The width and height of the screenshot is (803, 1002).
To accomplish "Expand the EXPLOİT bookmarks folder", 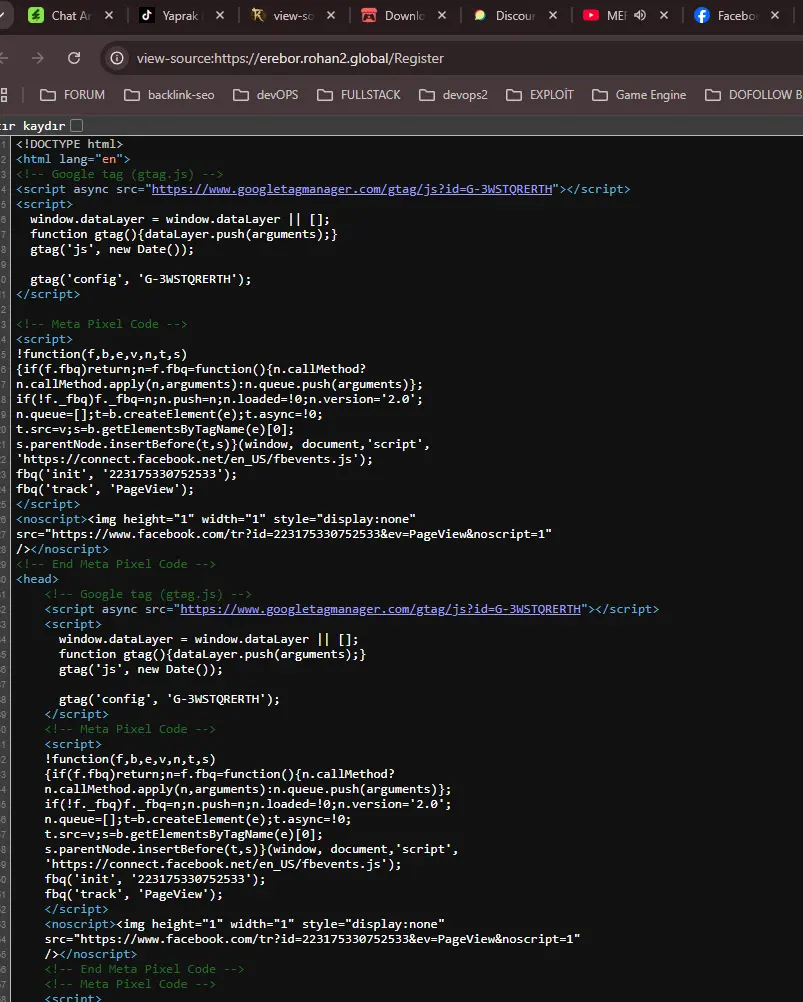I will click(539, 95).
